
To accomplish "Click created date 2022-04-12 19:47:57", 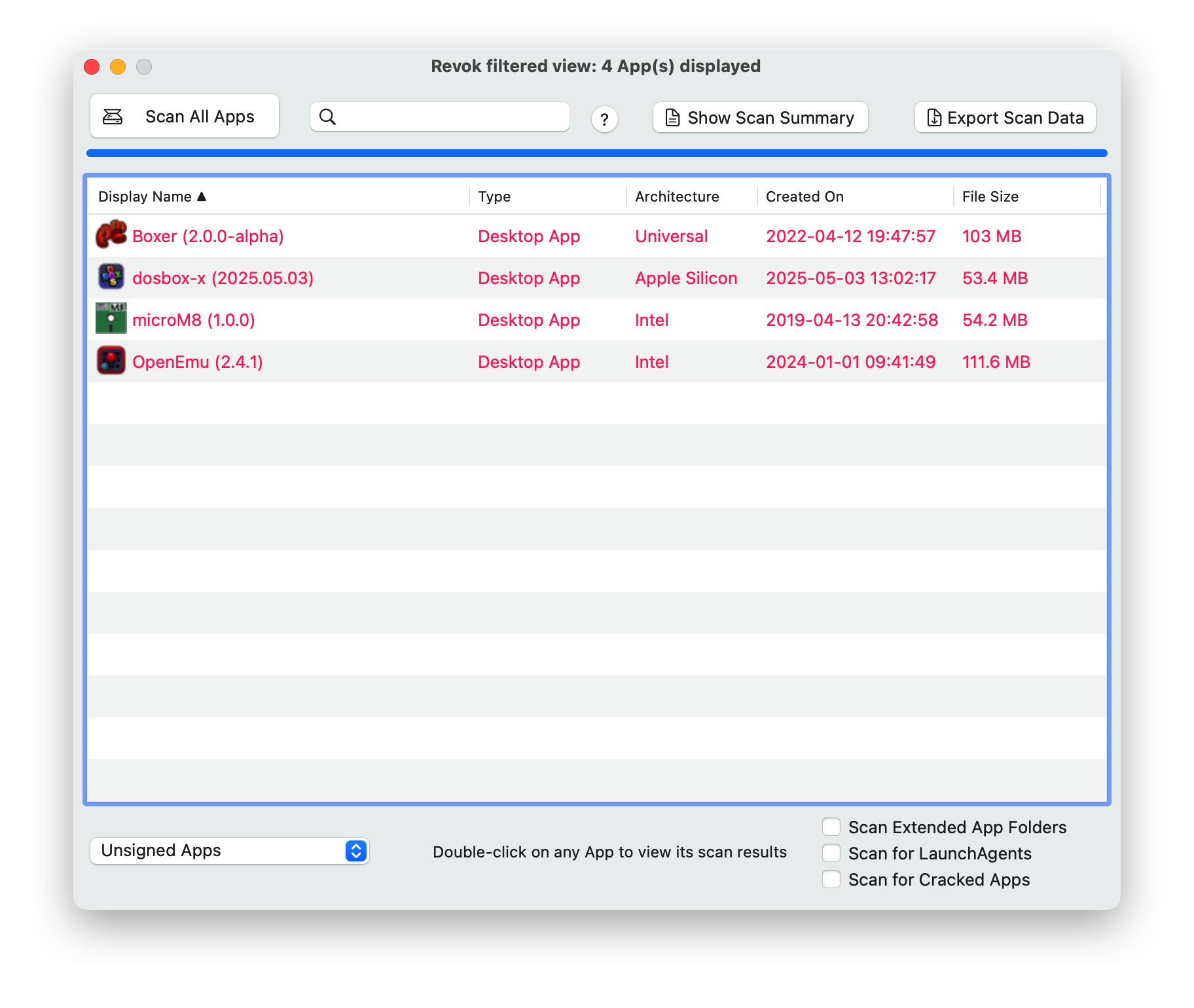I will pyautogui.click(x=851, y=236).
